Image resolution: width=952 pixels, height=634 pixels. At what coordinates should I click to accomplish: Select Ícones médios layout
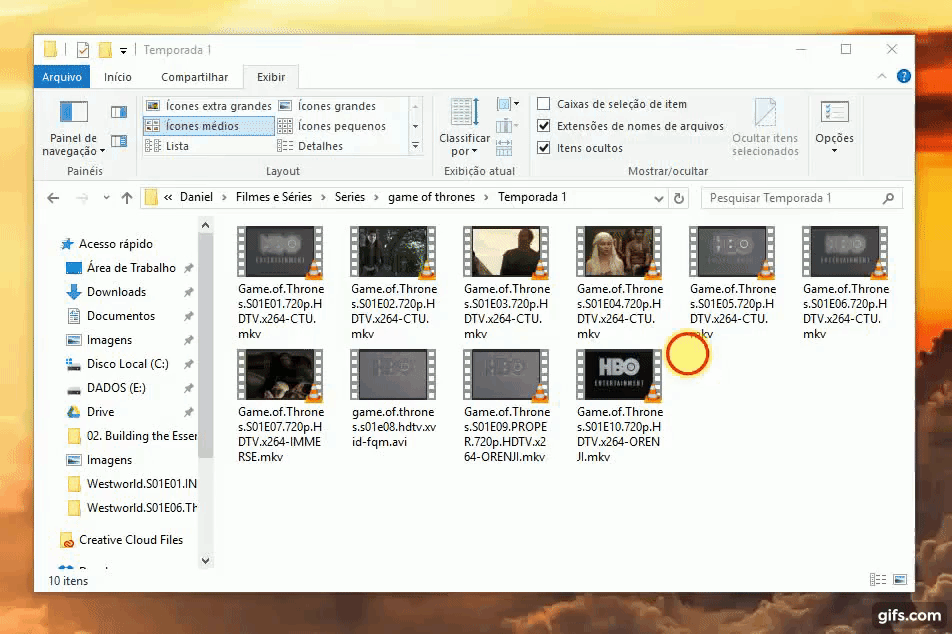pyautogui.click(x=209, y=126)
